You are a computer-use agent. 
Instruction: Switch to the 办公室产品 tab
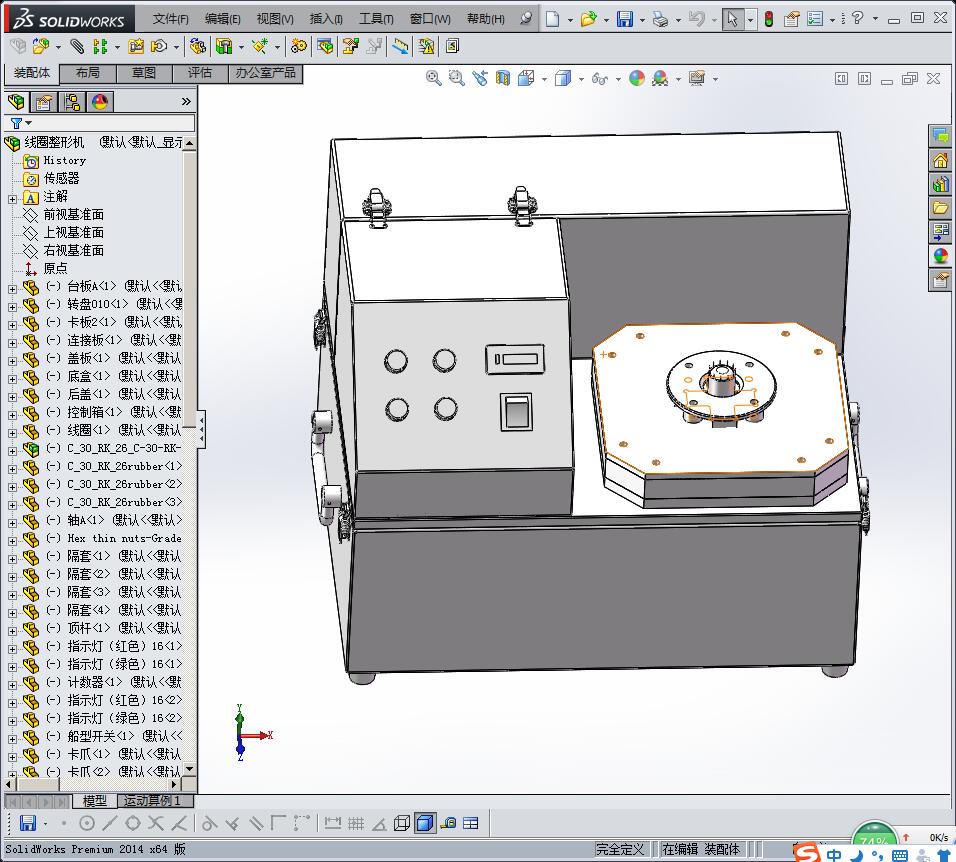(x=266, y=73)
